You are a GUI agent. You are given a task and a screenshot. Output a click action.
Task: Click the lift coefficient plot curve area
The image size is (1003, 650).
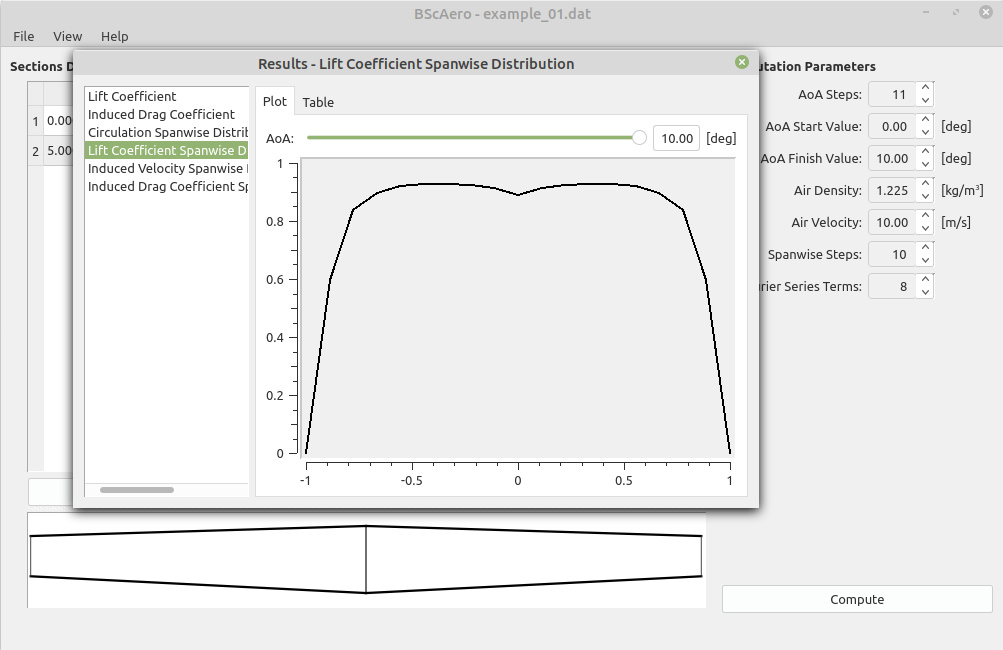[517, 307]
